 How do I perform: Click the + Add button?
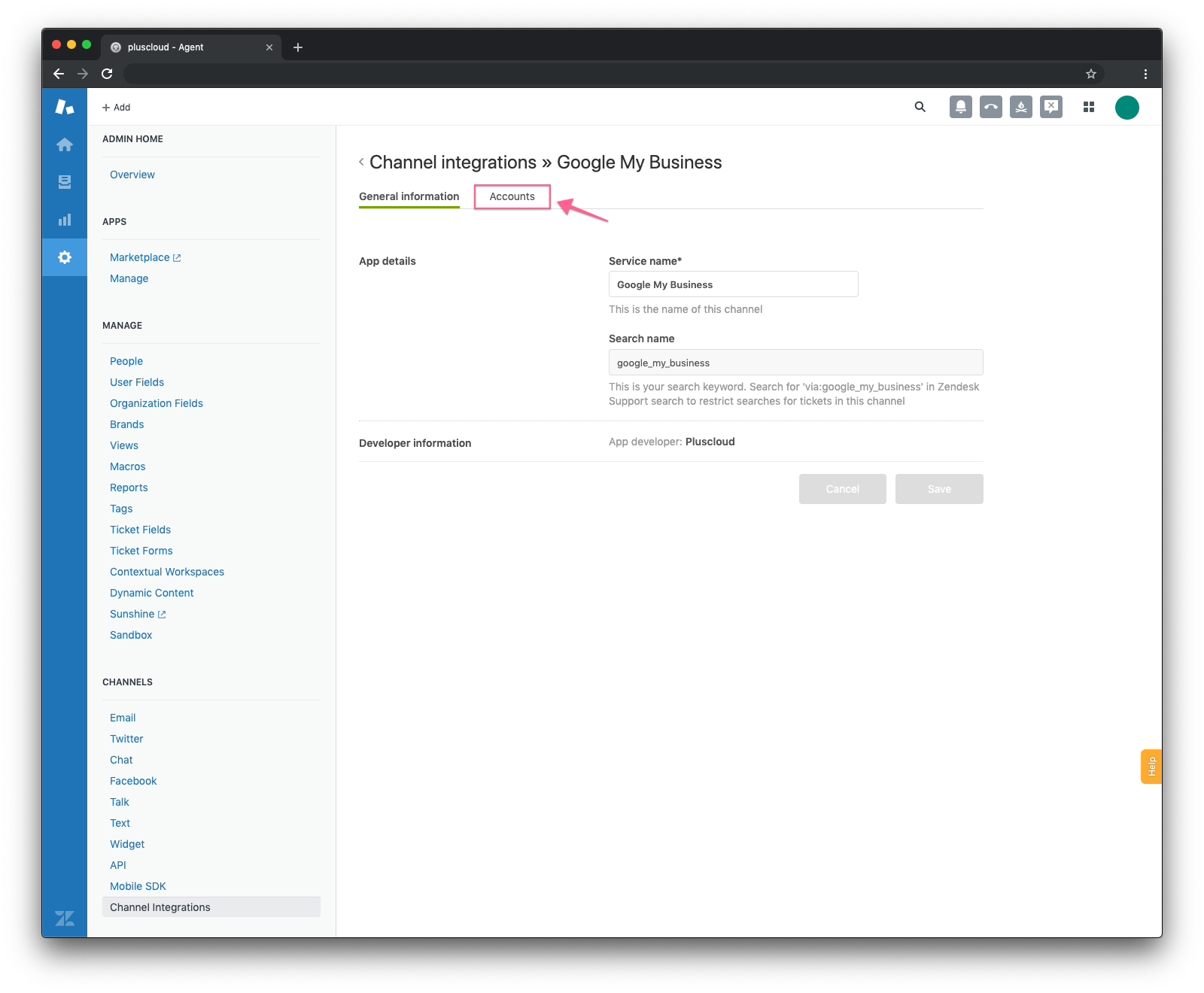point(117,108)
